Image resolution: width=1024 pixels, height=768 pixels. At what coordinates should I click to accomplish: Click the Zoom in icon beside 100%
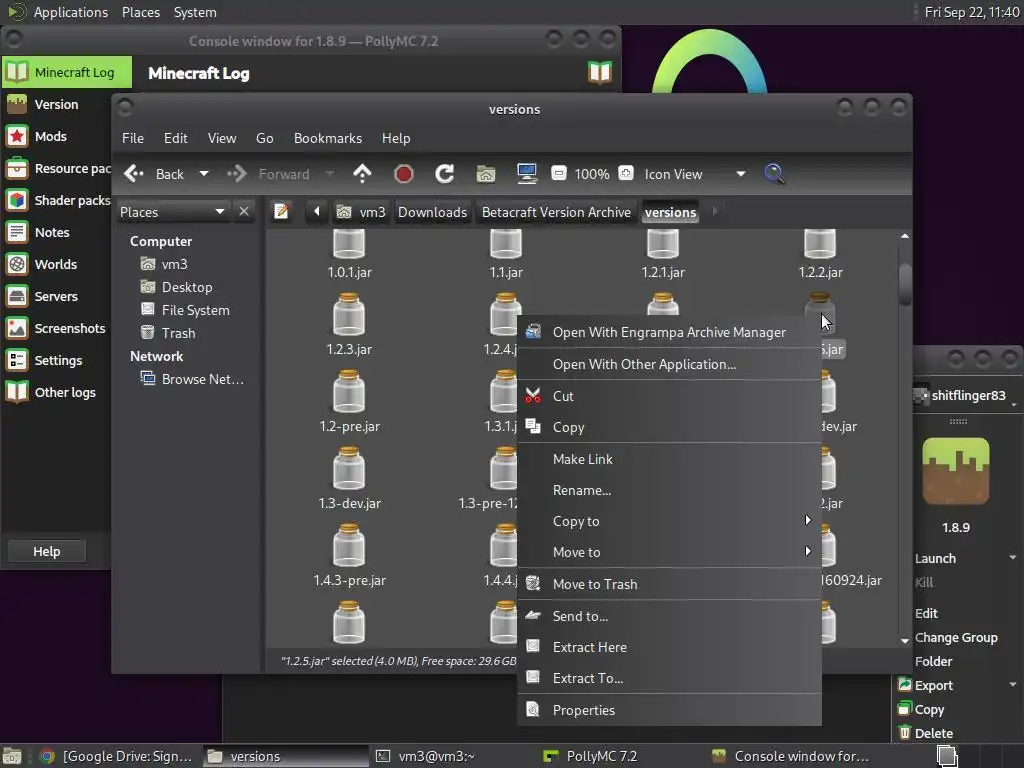[x=626, y=173]
